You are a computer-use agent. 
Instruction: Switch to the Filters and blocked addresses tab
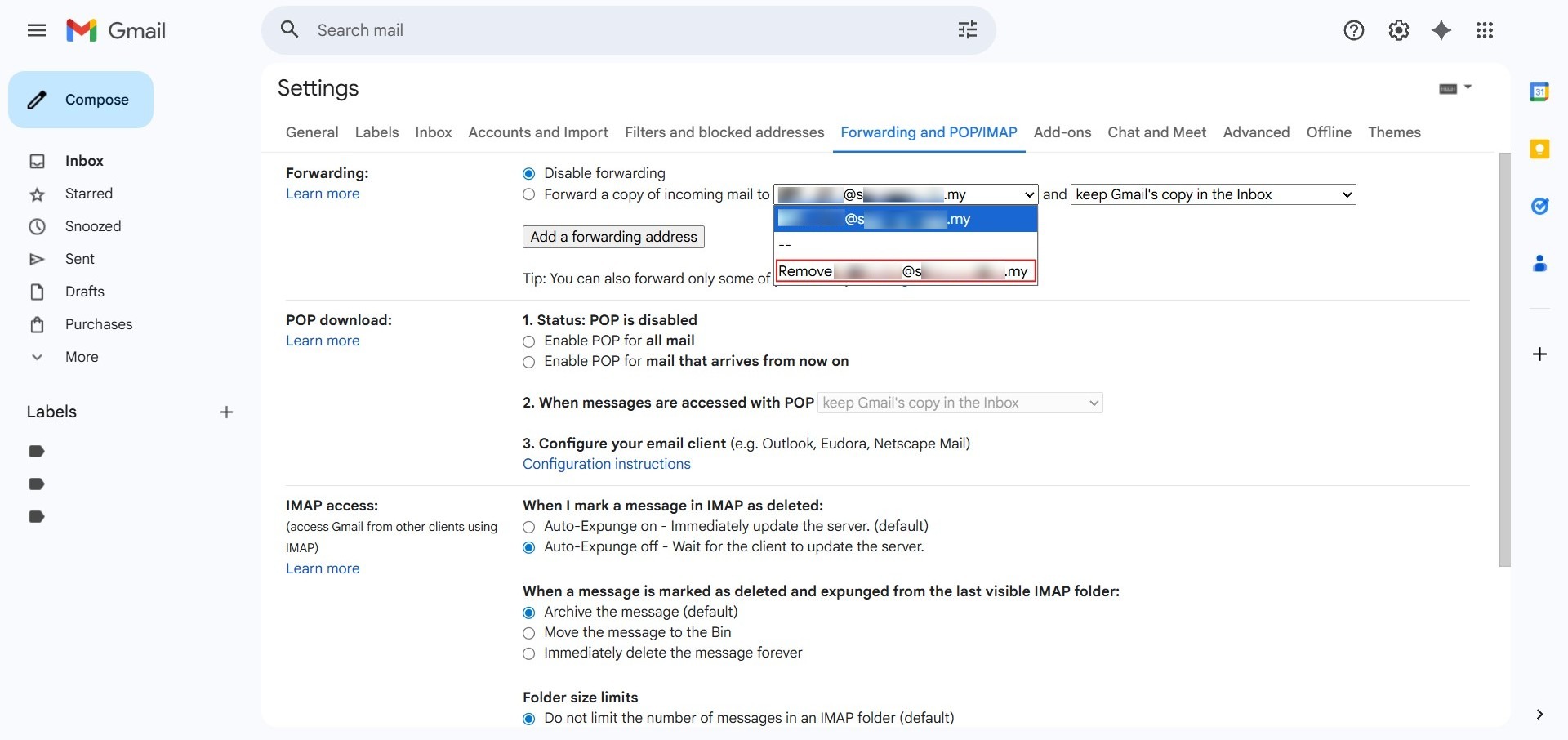click(x=724, y=132)
